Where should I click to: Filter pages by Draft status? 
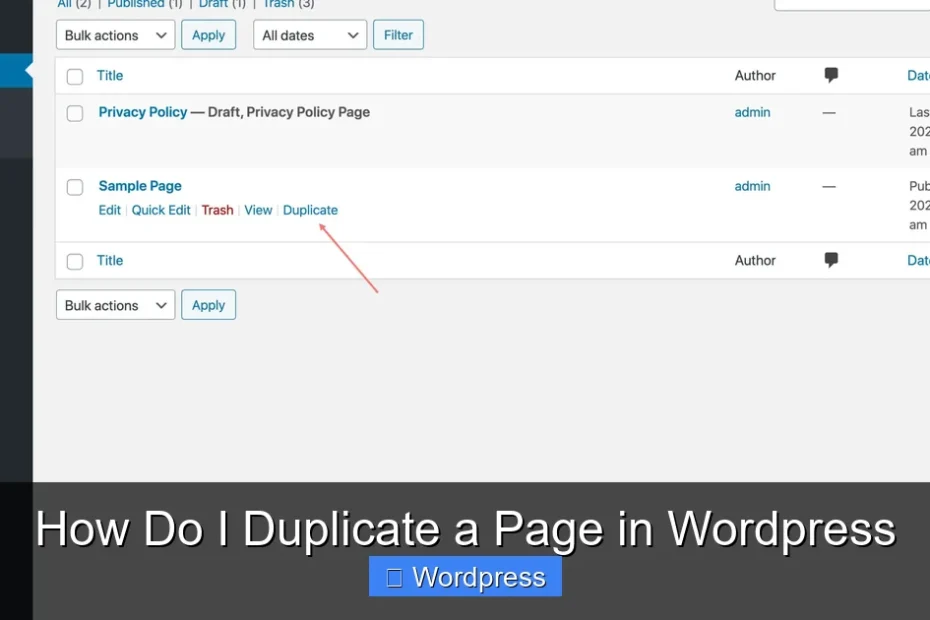(x=214, y=4)
